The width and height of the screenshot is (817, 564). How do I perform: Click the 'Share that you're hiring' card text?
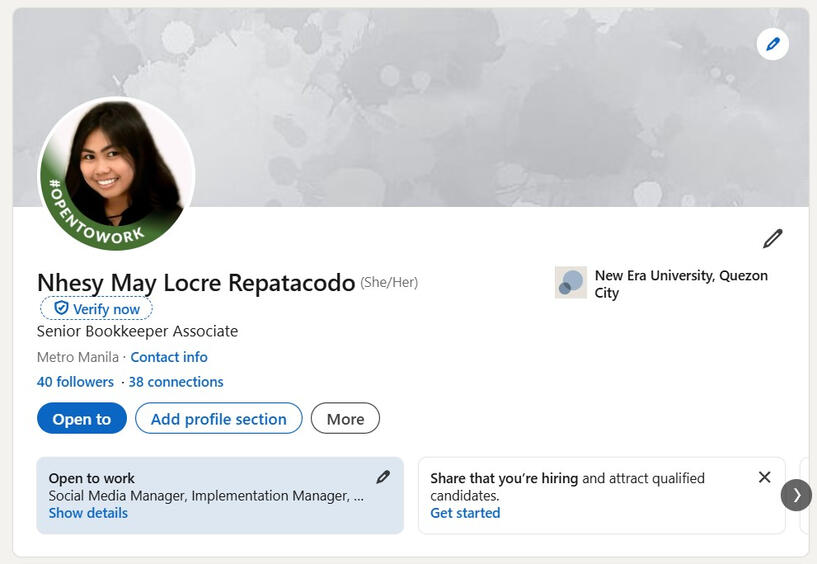(x=567, y=486)
